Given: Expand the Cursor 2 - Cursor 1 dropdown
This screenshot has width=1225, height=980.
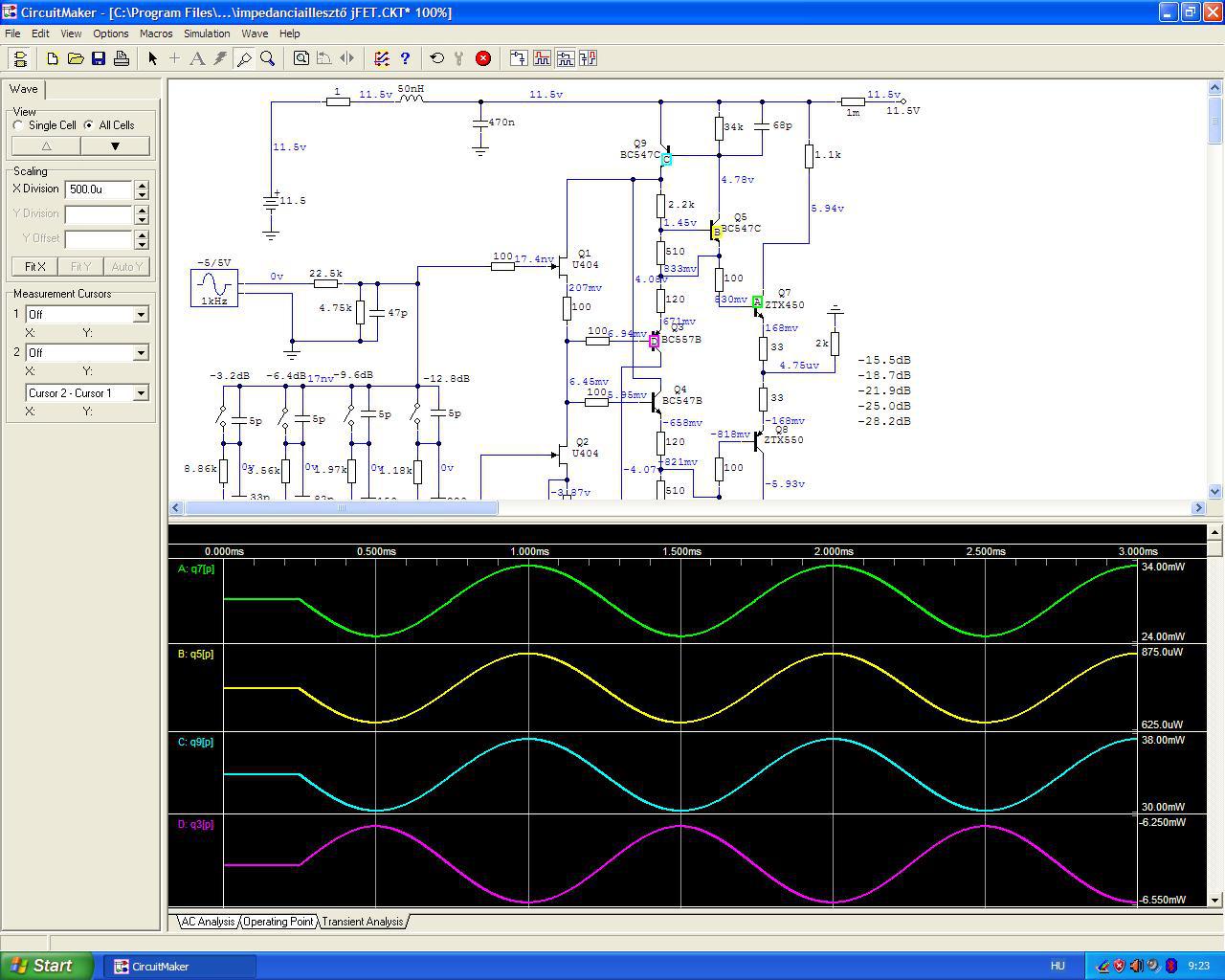Looking at the screenshot, I should (x=141, y=393).
